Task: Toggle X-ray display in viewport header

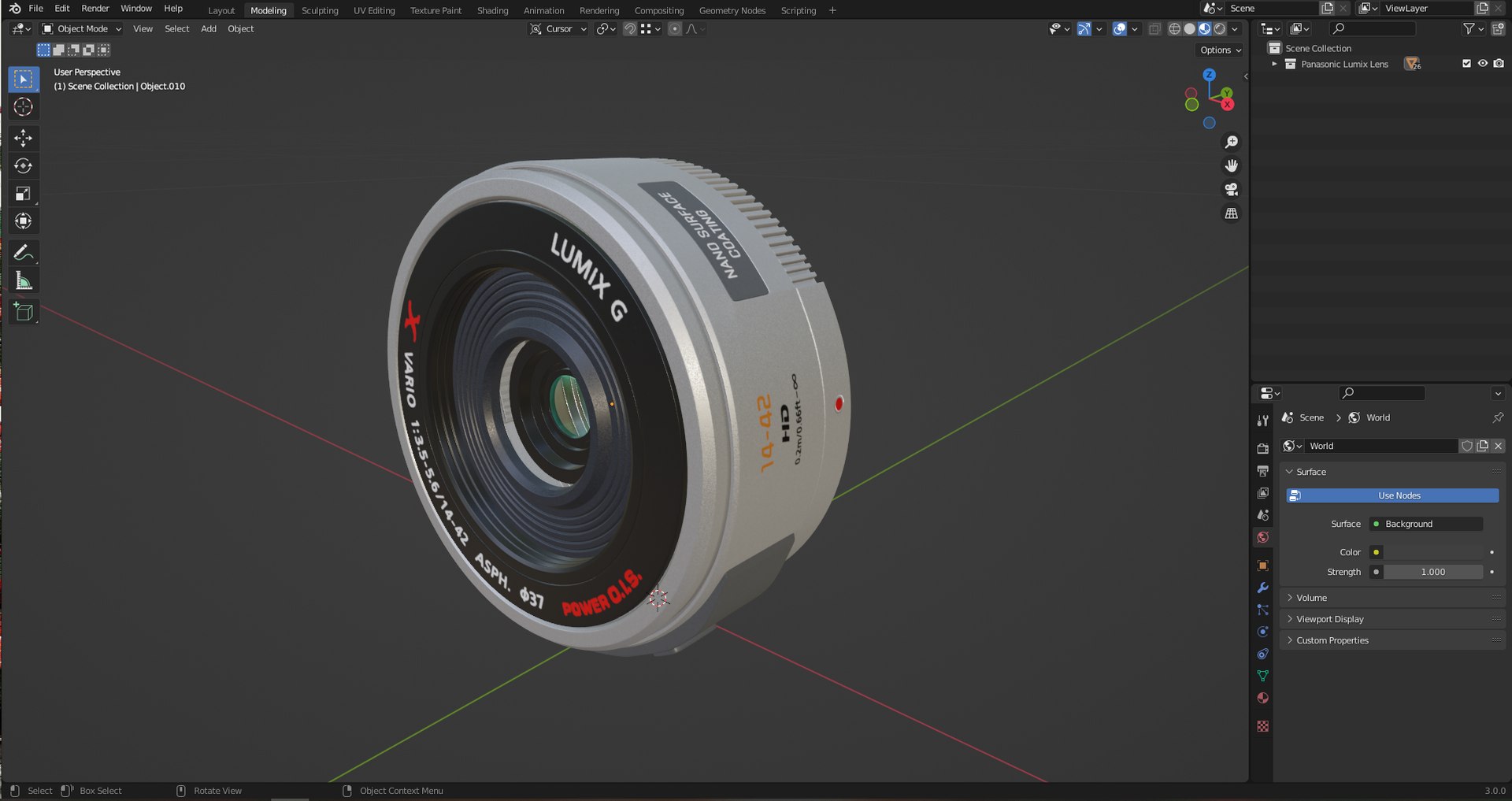Action: pyautogui.click(x=1154, y=29)
